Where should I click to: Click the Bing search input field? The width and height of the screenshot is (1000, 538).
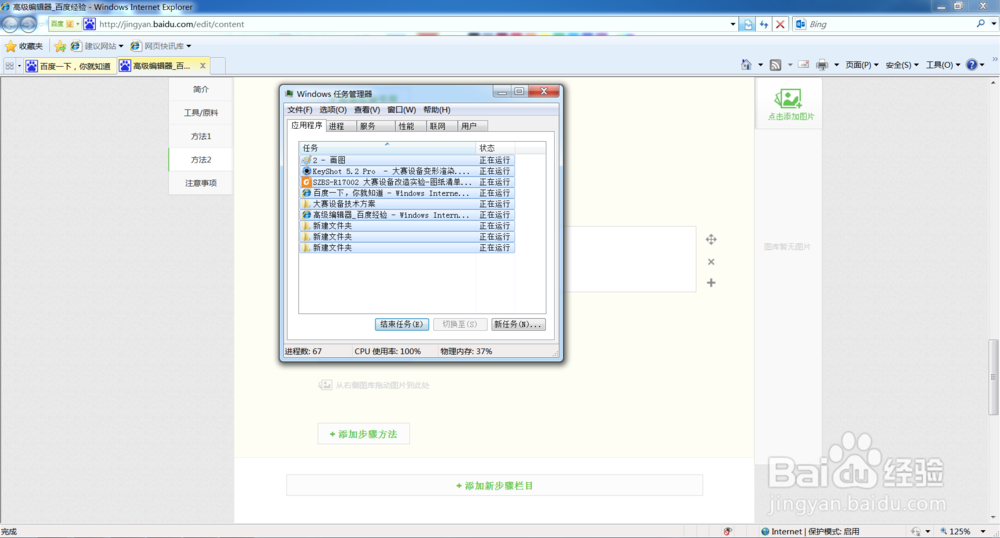click(890, 24)
